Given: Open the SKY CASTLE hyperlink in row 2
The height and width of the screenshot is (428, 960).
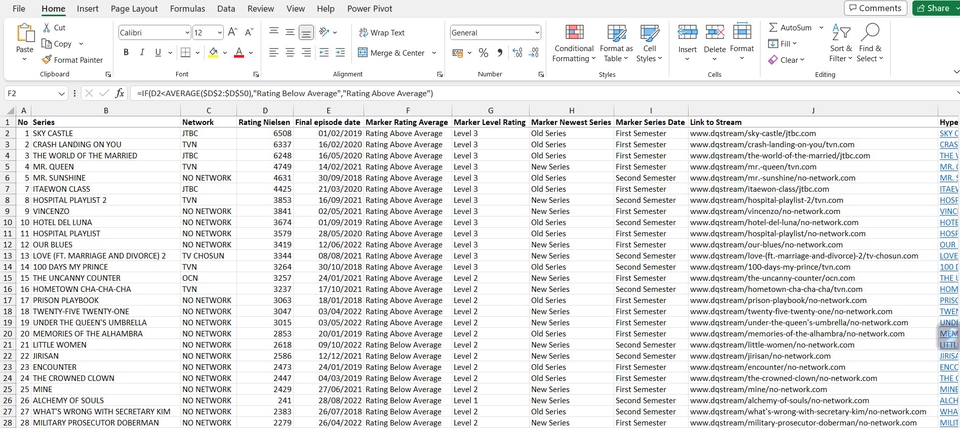Looking at the screenshot, I should click(949, 133).
